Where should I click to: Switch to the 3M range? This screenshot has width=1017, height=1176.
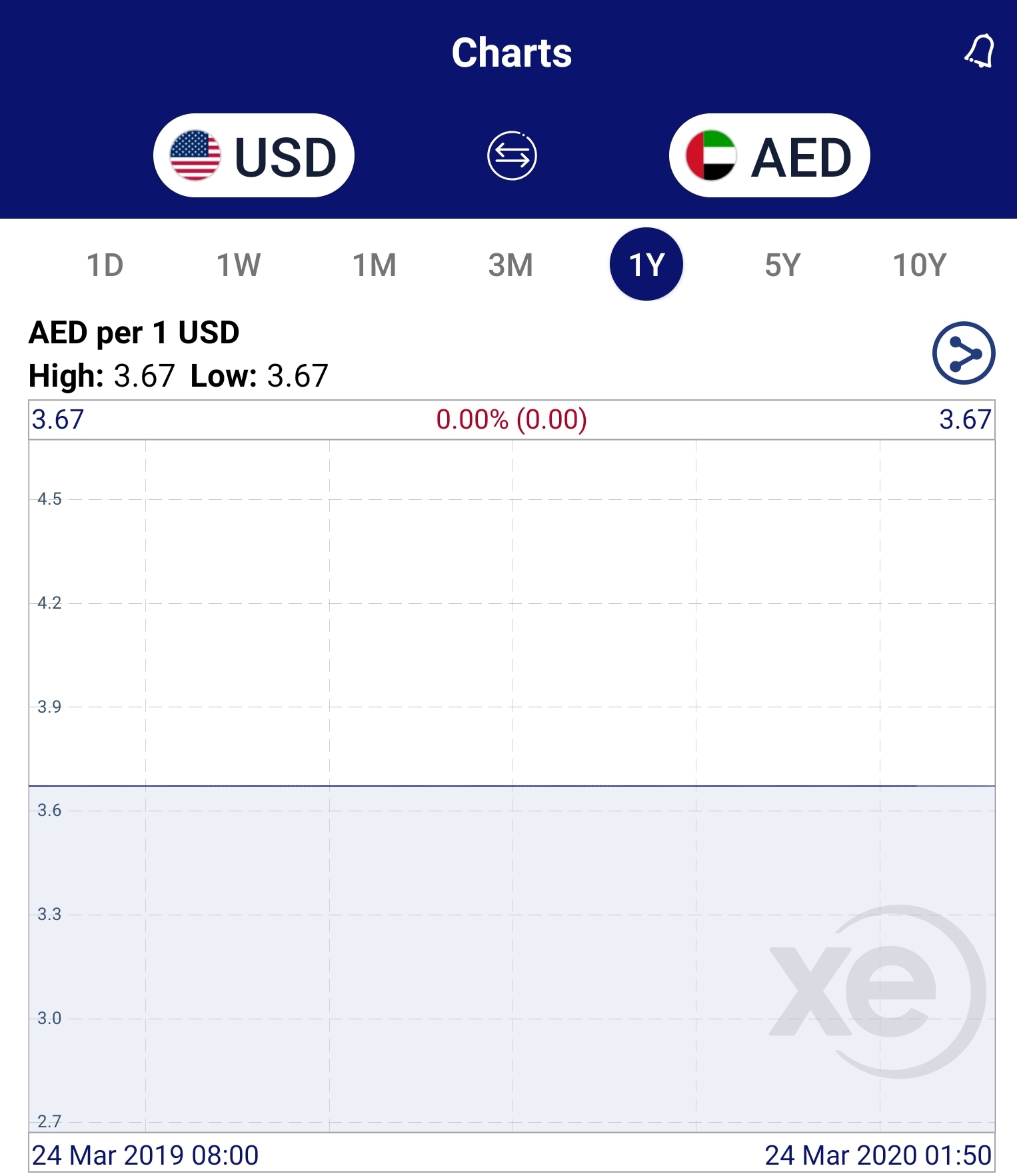pos(510,265)
